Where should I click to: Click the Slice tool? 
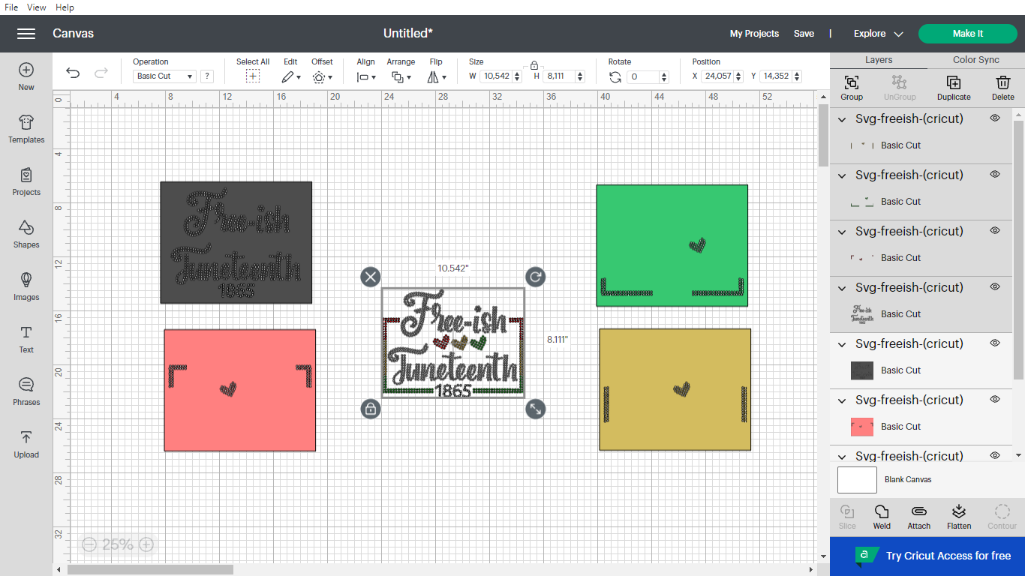(847, 517)
